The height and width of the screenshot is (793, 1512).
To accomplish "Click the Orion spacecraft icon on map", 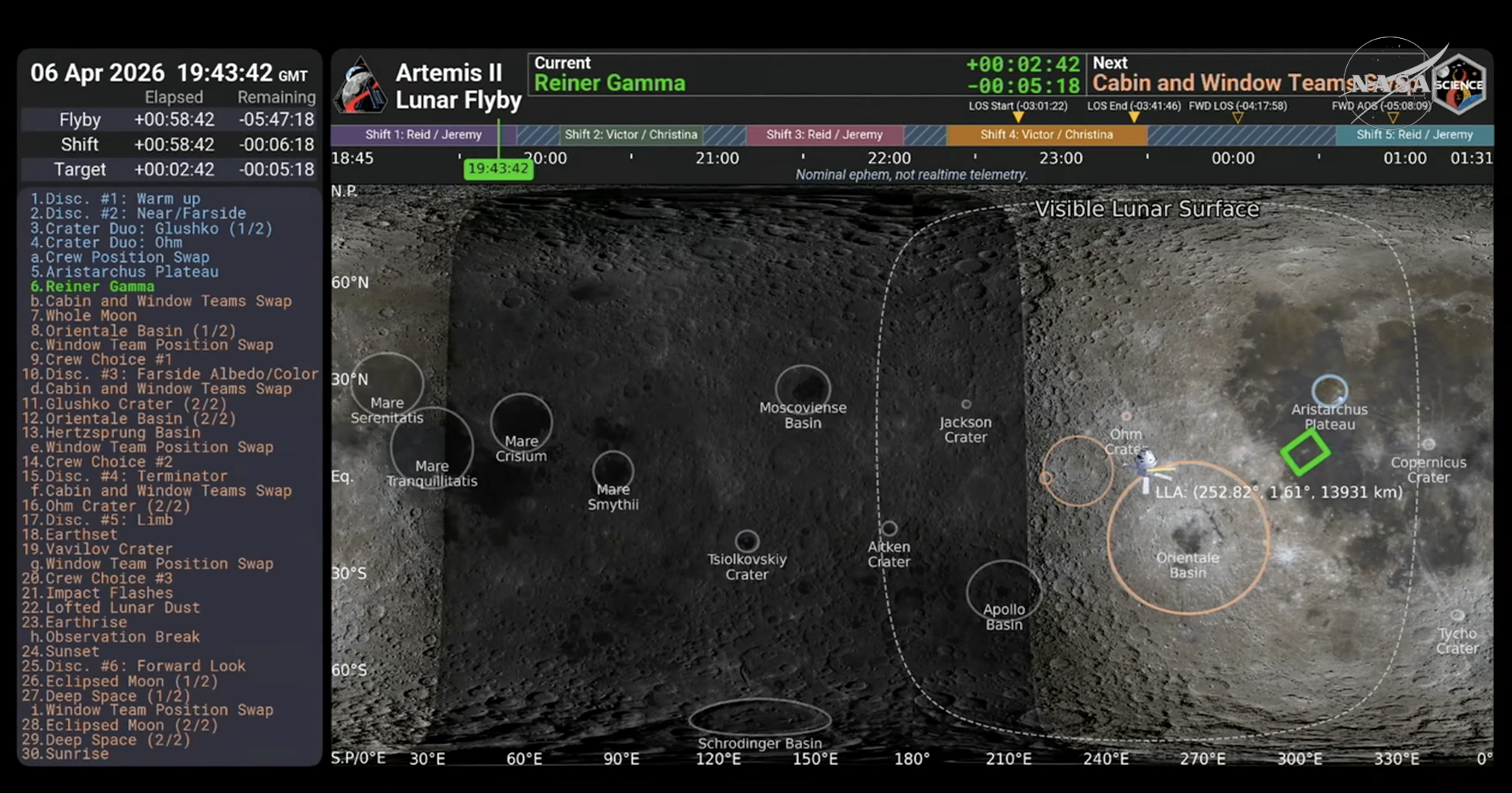I will point(1147,465).
